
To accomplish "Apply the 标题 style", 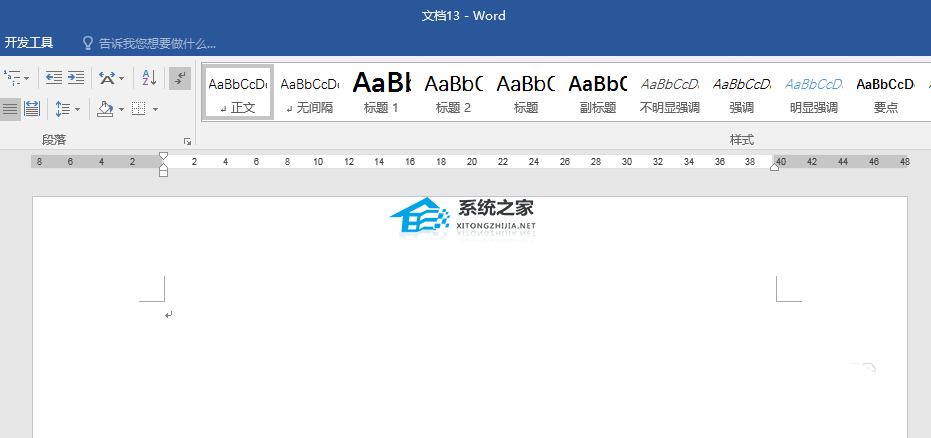I will click(525, 92).
